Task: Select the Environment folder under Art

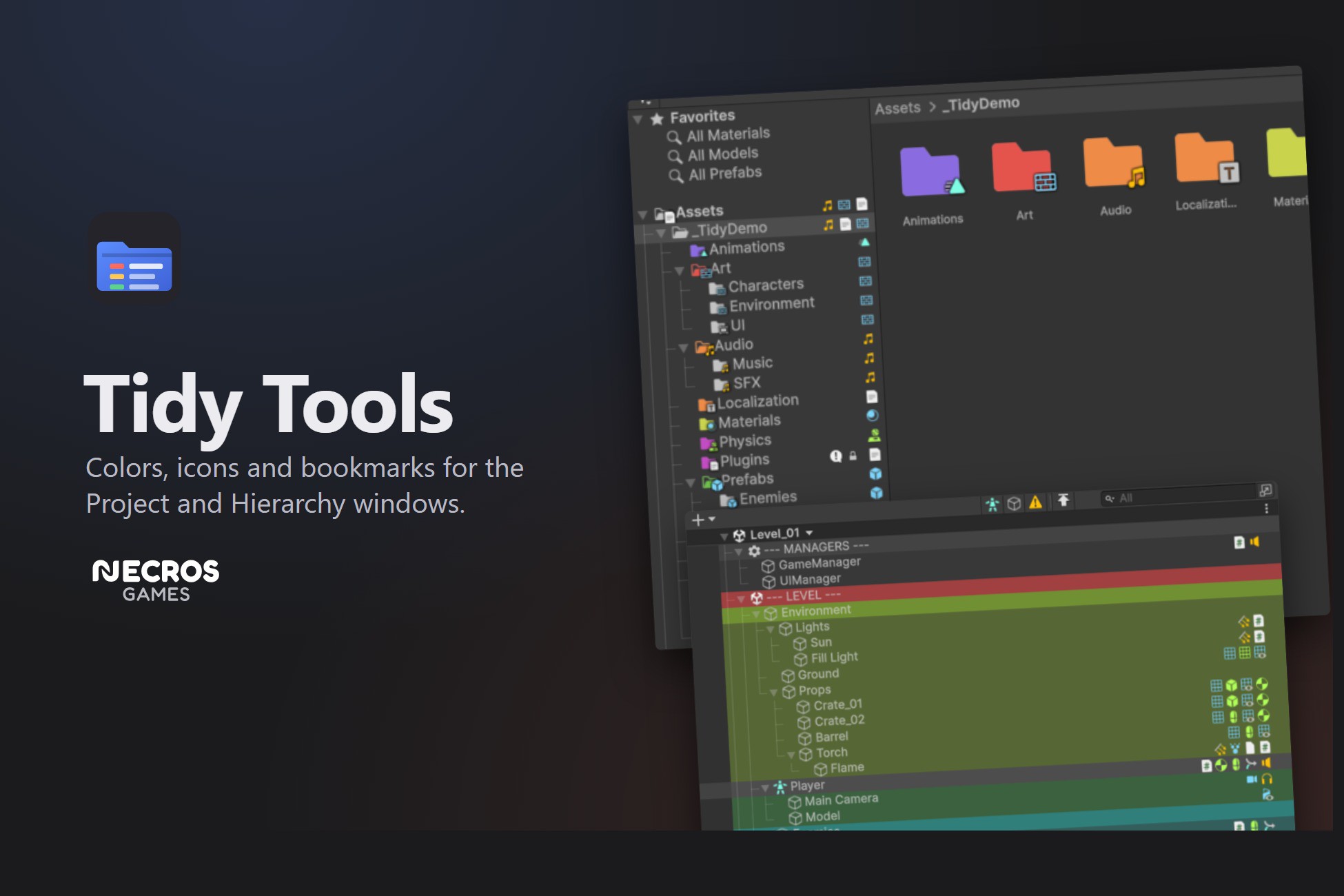Action: point(772,304)
